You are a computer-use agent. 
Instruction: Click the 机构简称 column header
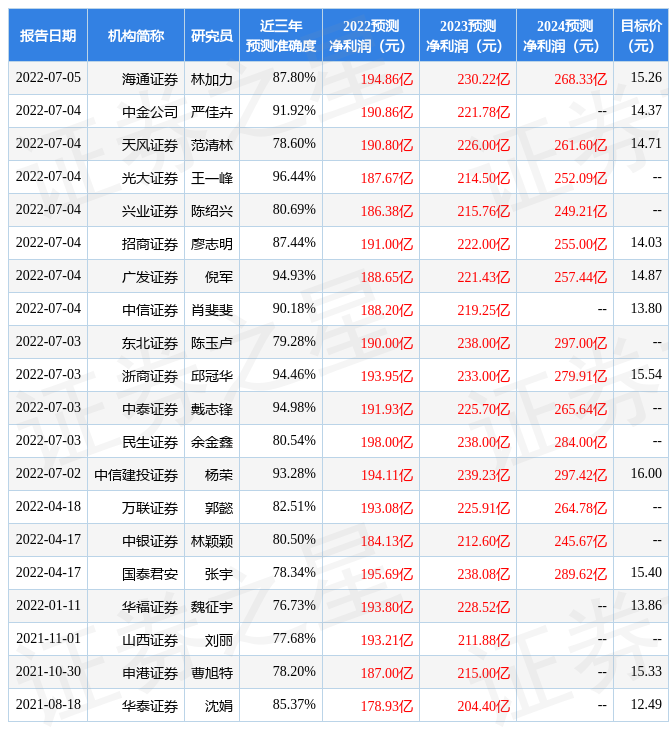coord(136,36)
